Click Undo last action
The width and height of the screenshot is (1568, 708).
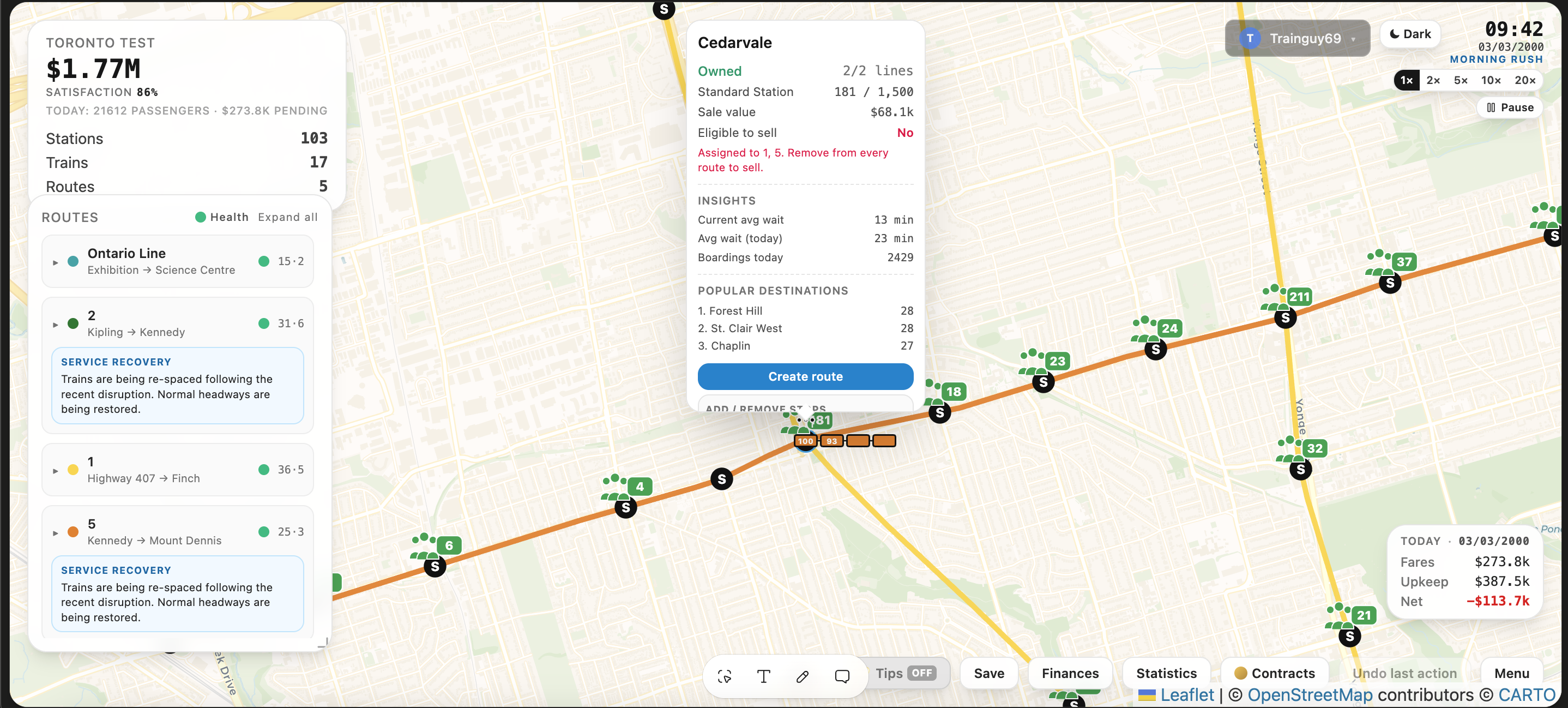tap(1404, 673)
